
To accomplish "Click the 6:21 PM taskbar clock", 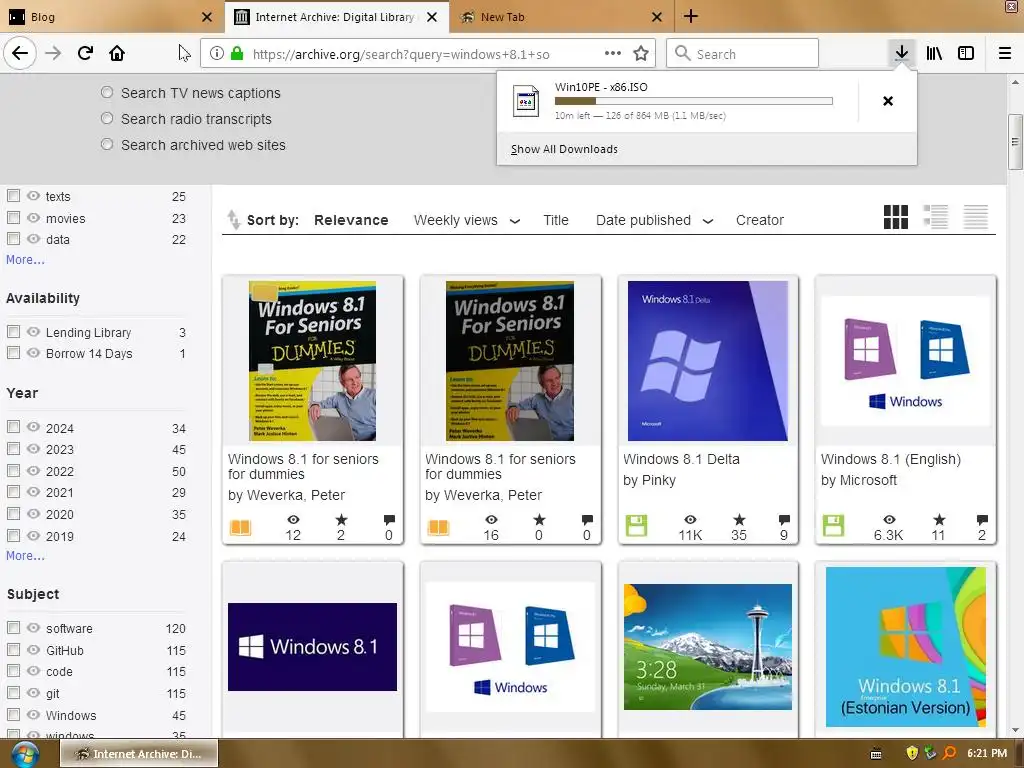I will coord(987,753).
